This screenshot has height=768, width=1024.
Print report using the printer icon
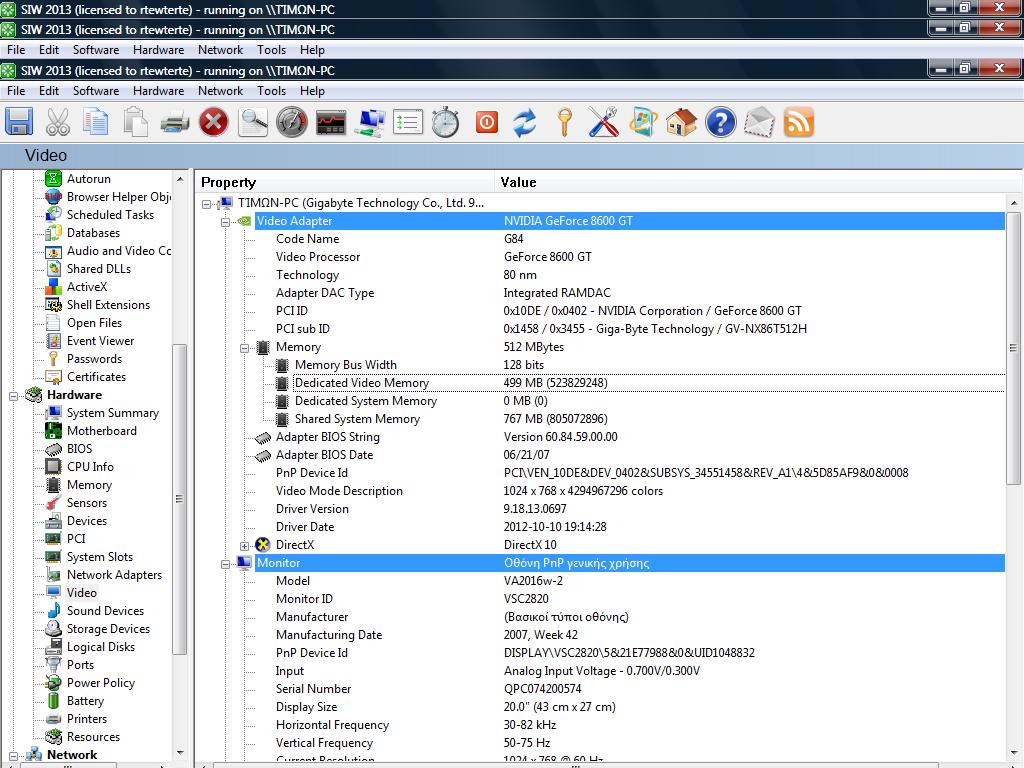(174, 122)
